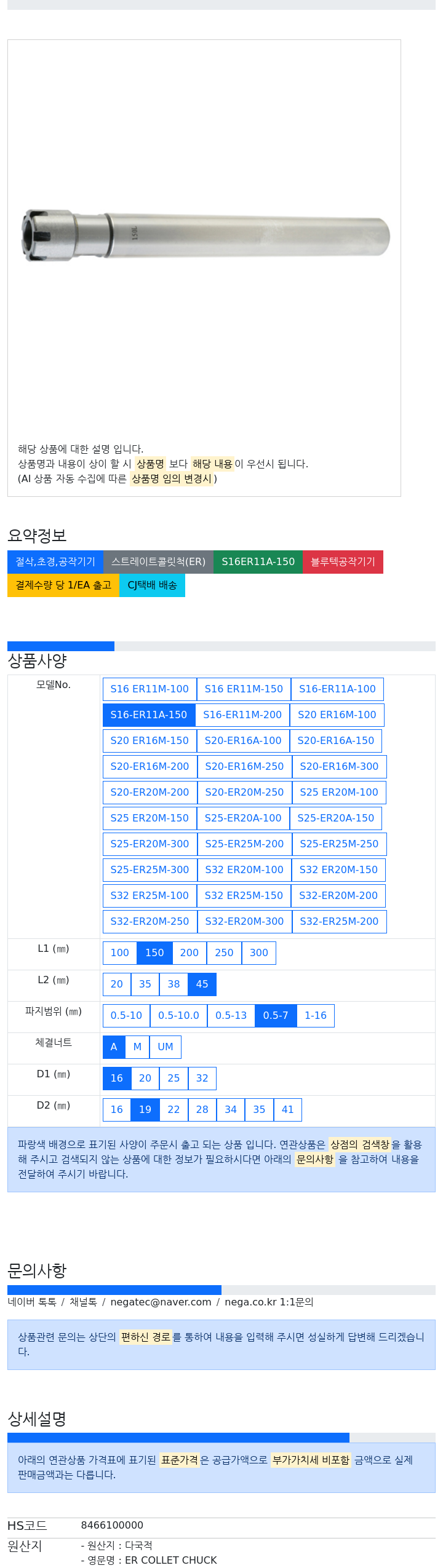Choose L2 value 38

coord(174,984)
